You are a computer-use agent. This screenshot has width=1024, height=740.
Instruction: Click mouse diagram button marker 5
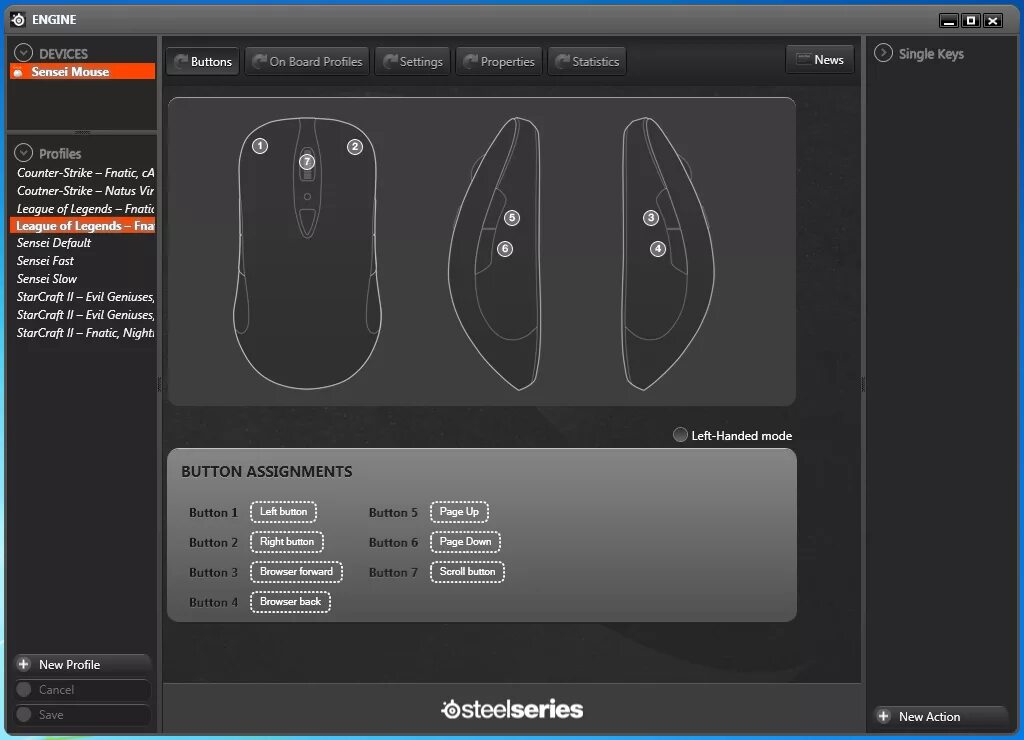click(512, 217)
